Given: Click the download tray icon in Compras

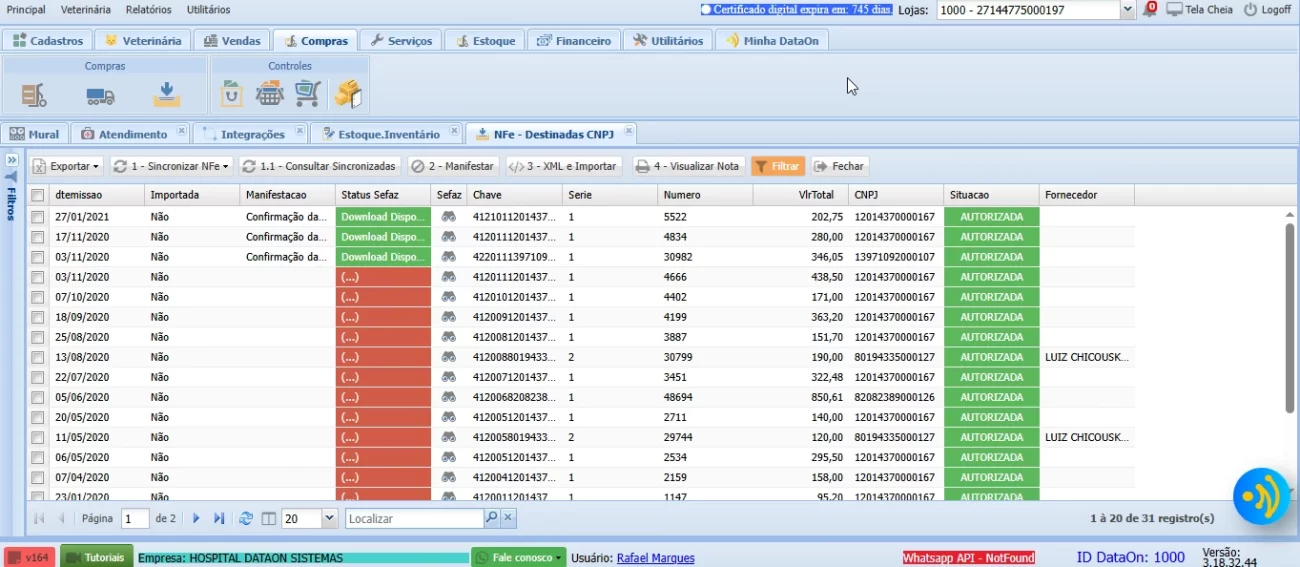Looking at the screenshot, I should (166, 95).
